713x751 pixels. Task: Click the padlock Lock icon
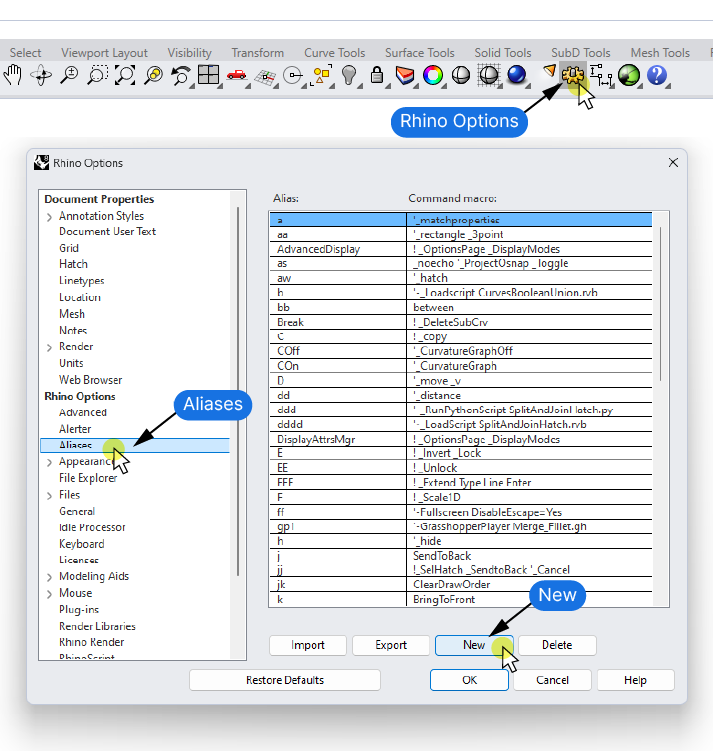(377, 75)
